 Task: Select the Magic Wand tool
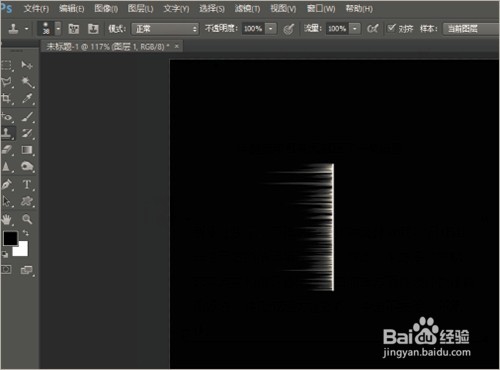(x=27, y=82)
